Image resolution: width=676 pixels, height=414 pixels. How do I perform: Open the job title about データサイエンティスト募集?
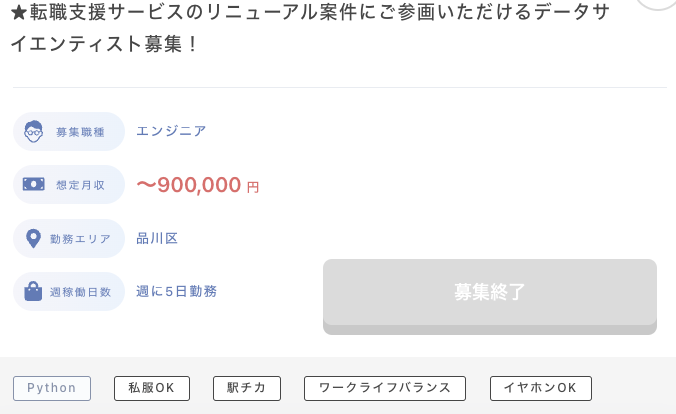(310, 28)
